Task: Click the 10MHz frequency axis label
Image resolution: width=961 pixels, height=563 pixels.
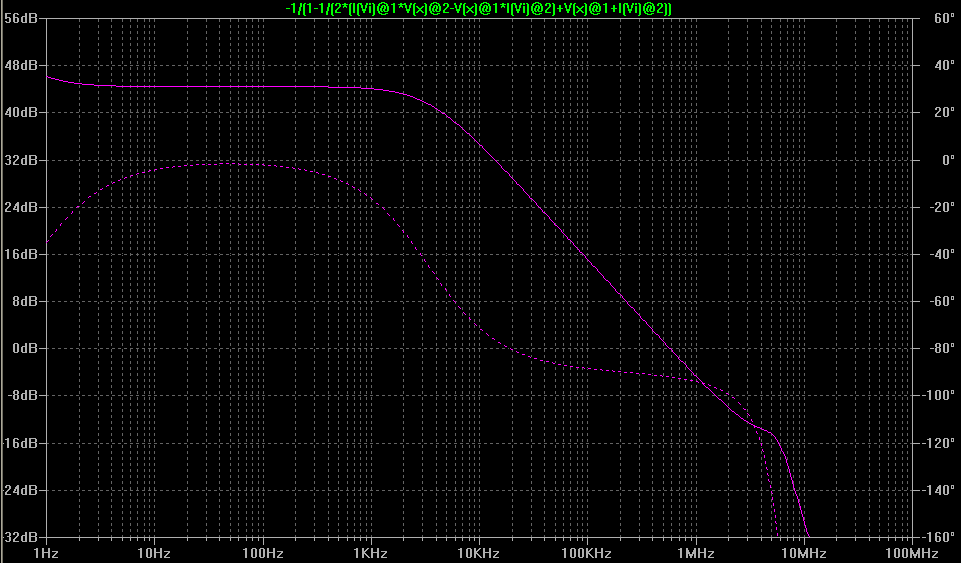Action: coord(804,553)
